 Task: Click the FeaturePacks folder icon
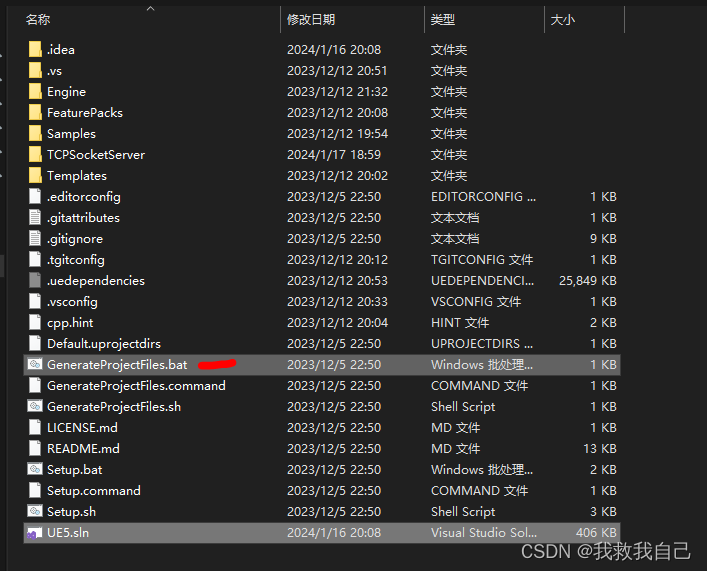point(35,112)
